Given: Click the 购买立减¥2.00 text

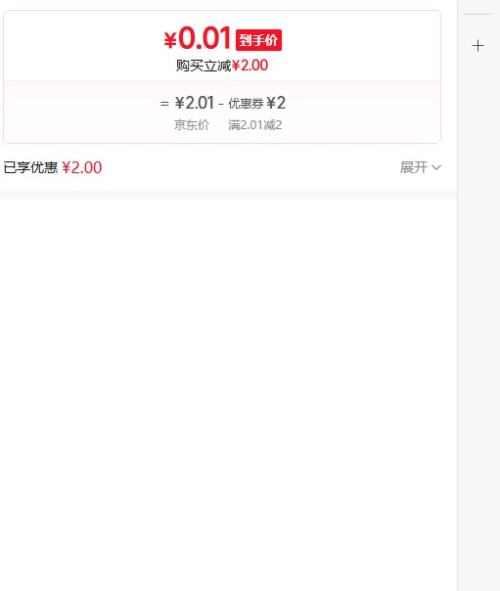Looking at the screenshot, I should (x=222, y=66).
